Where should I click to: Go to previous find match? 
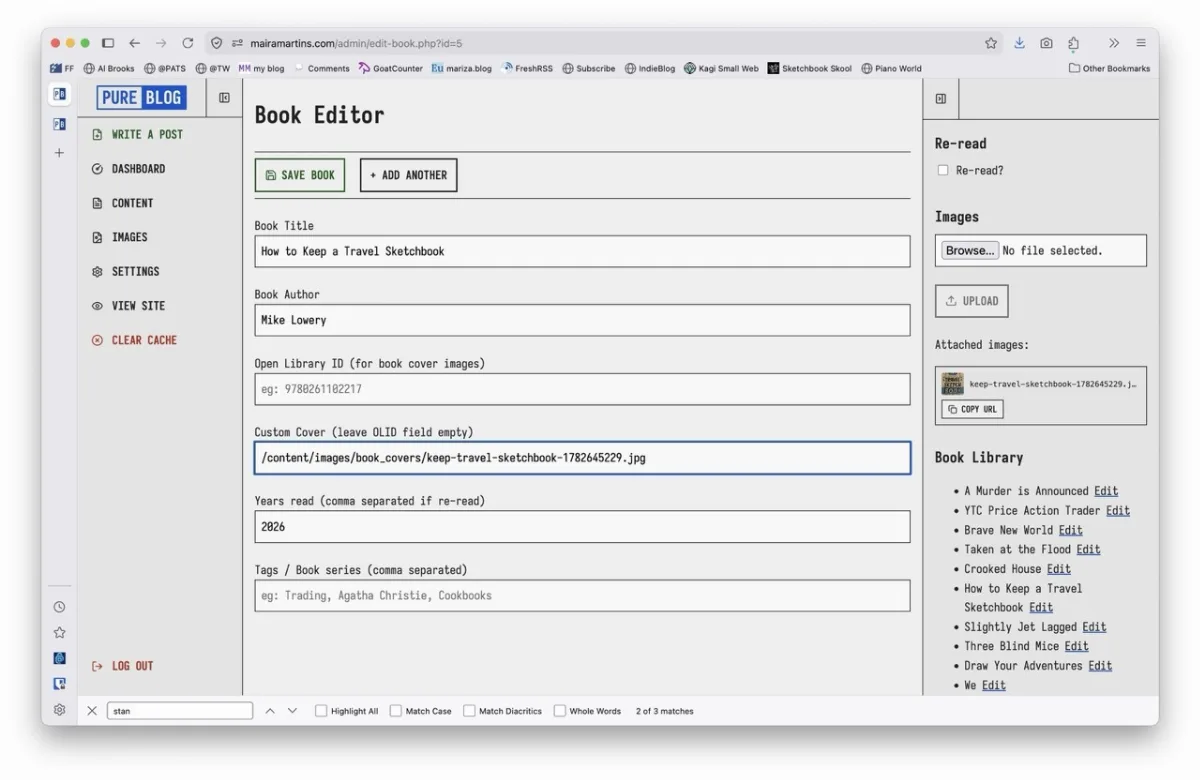(x=269, y=711)
